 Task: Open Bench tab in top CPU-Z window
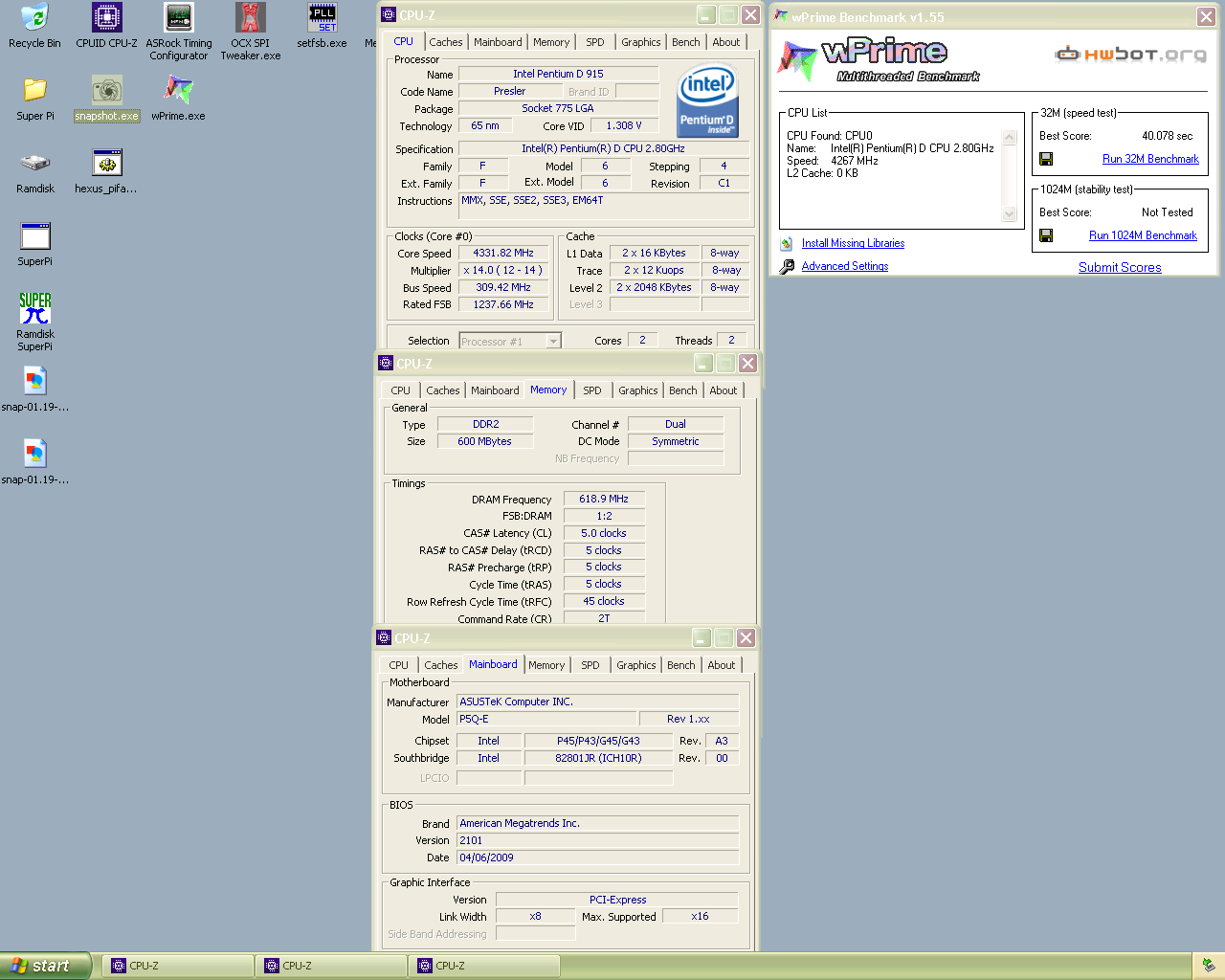[685, 42]
